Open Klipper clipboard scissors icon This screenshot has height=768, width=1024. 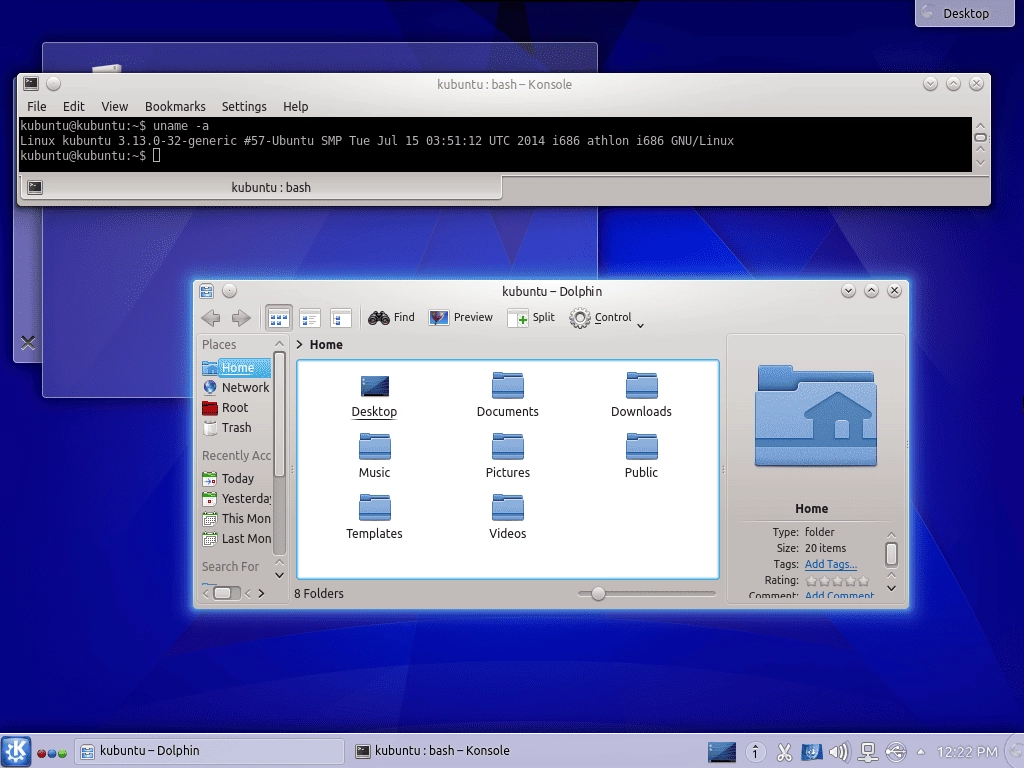[x=784, y=752]
